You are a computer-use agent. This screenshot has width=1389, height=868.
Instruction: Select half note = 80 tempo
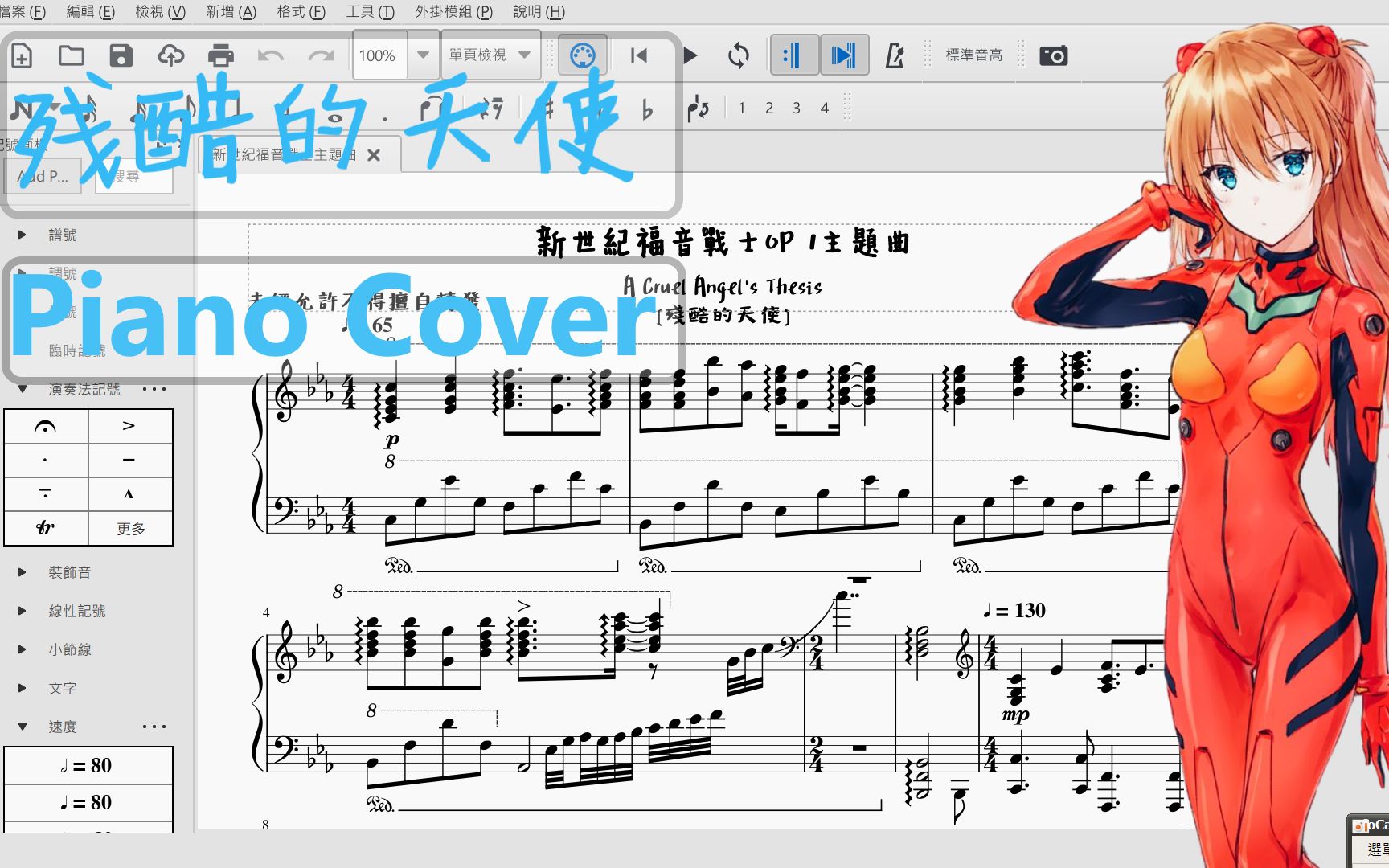point(88,765)
